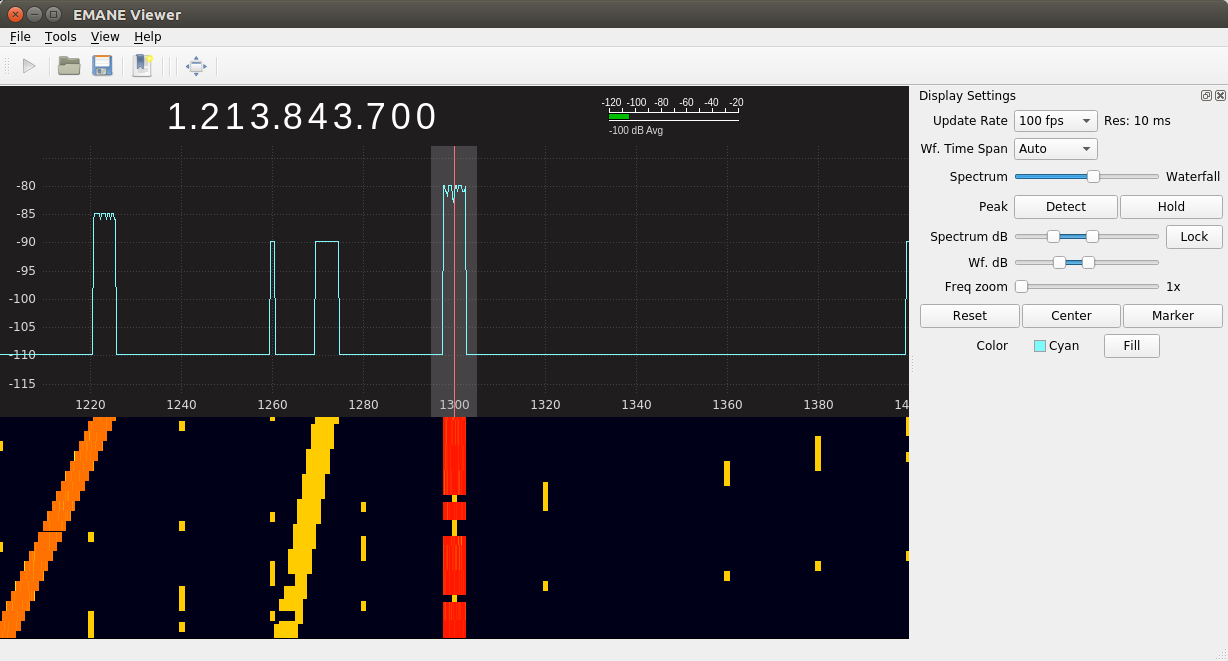Click the Cyan color swatch
The height and width of the screenshot is (661, 1228).
pos(1040,346)
